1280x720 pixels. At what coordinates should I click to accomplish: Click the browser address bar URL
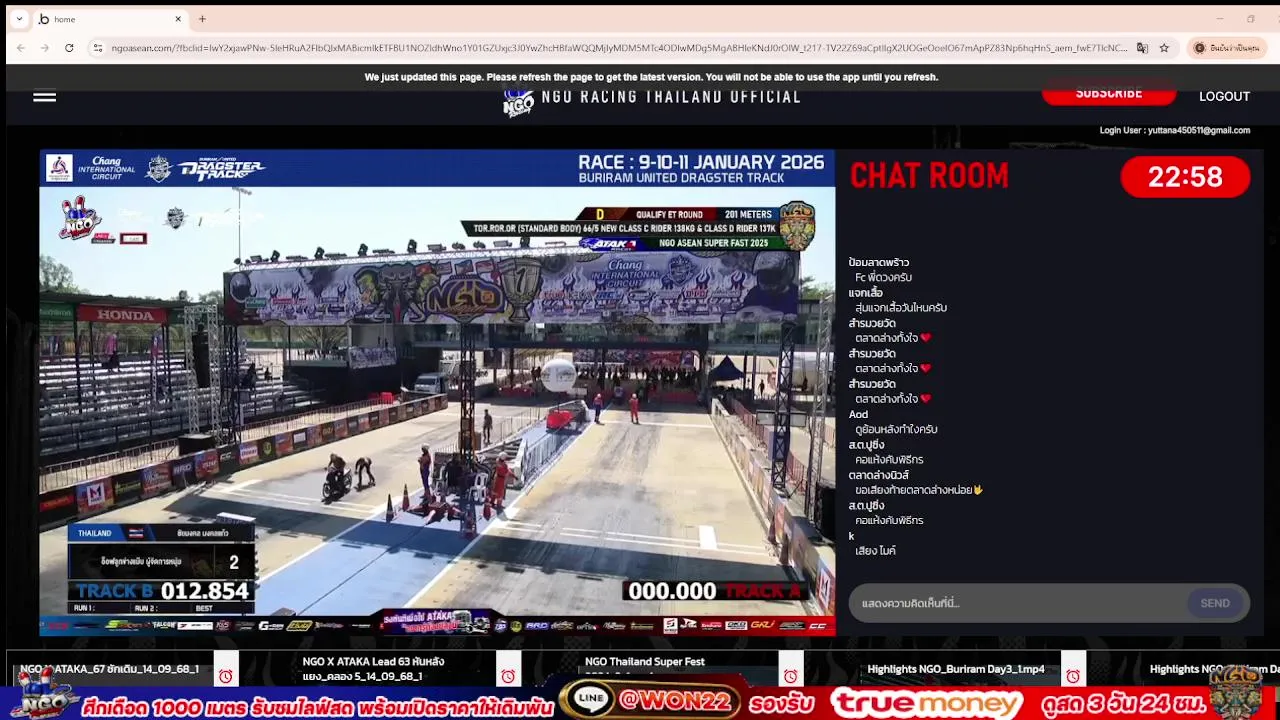[x=618, y=48]
